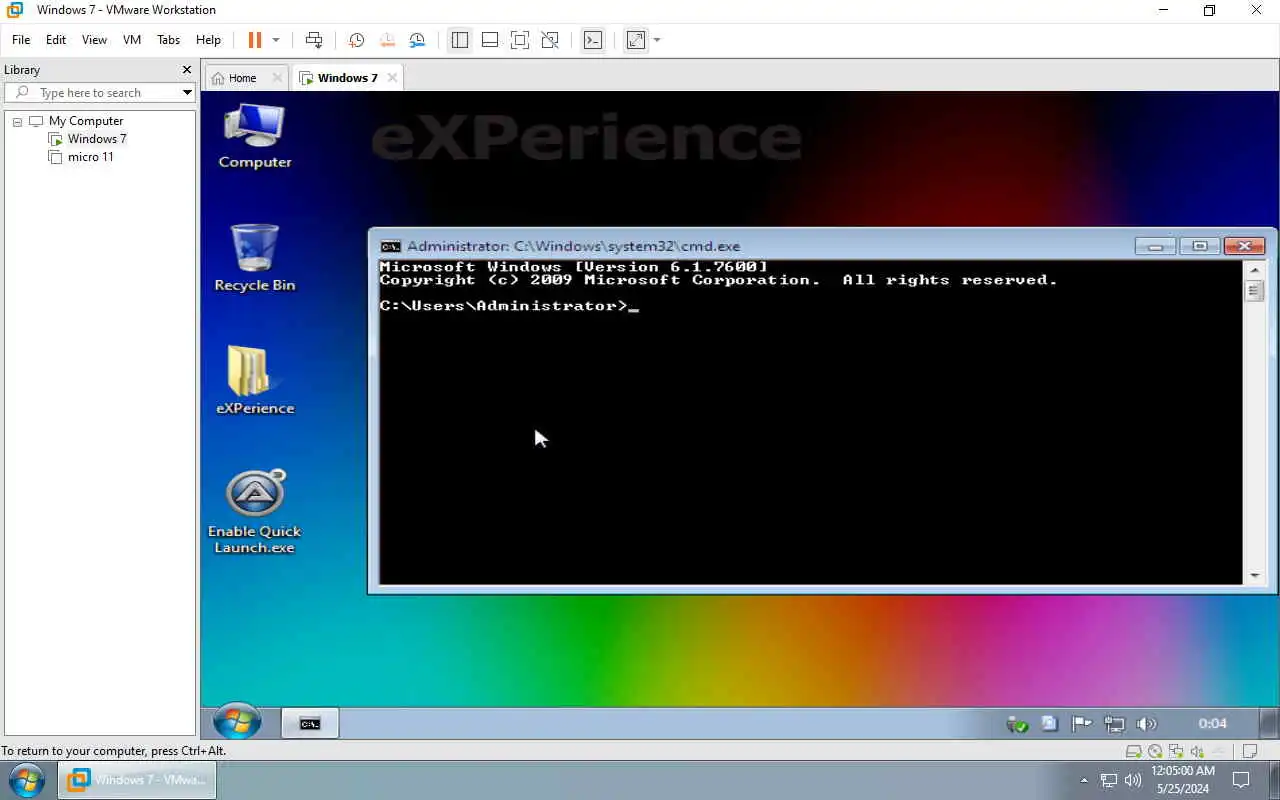The height and width of the screenshot is (800, 1280).
Task: Open the File menu
Action: [21, 40]
